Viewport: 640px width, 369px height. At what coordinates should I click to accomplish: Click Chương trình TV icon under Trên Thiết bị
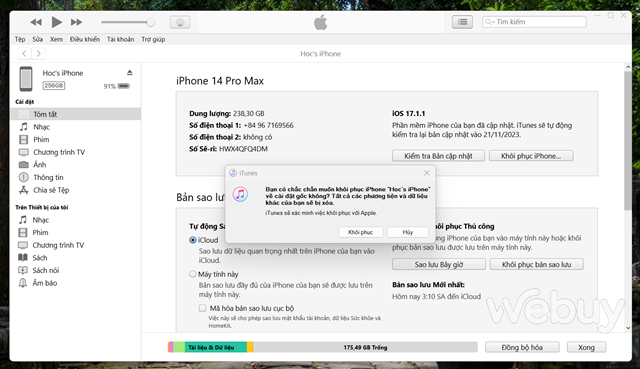[23, 245]
